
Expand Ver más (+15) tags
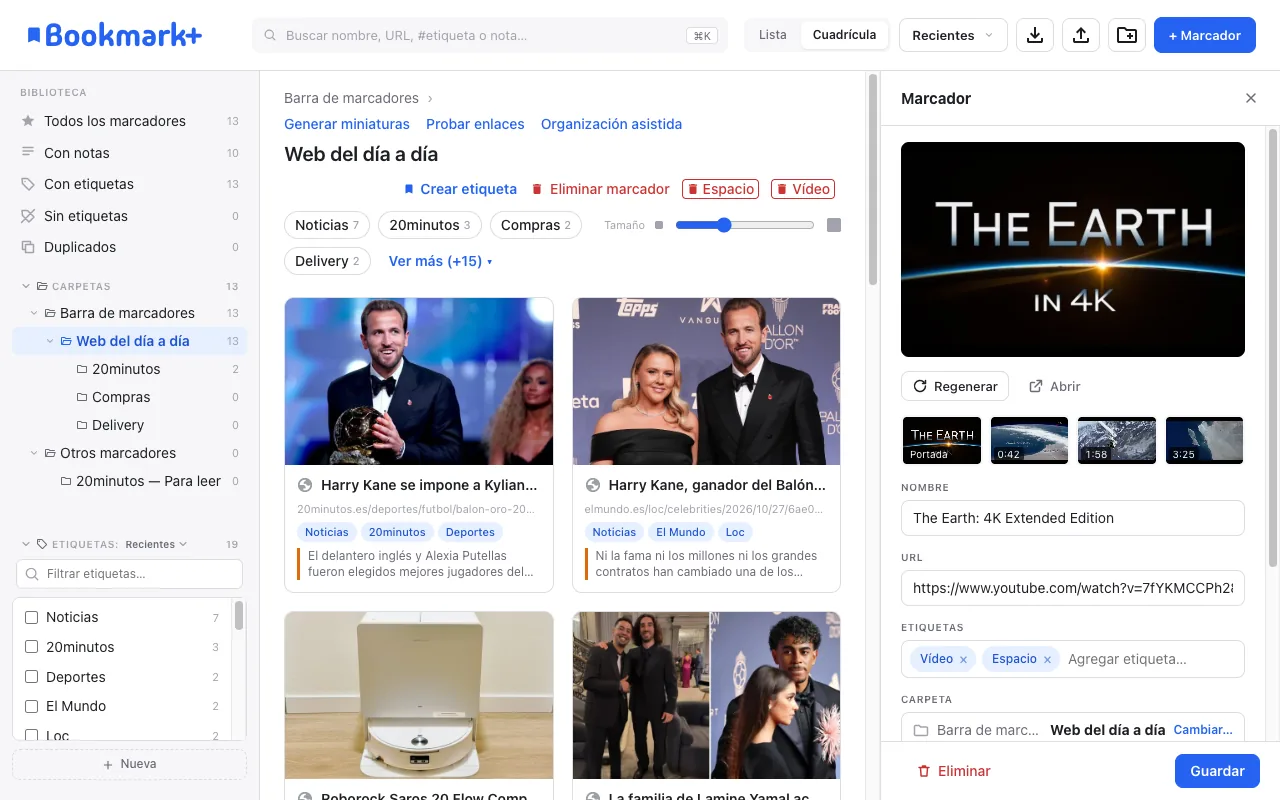(x=440, y=261)
